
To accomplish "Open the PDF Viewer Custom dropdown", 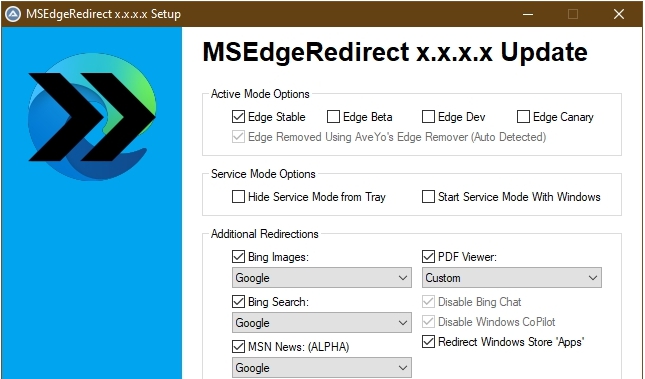I will [512, 278].
